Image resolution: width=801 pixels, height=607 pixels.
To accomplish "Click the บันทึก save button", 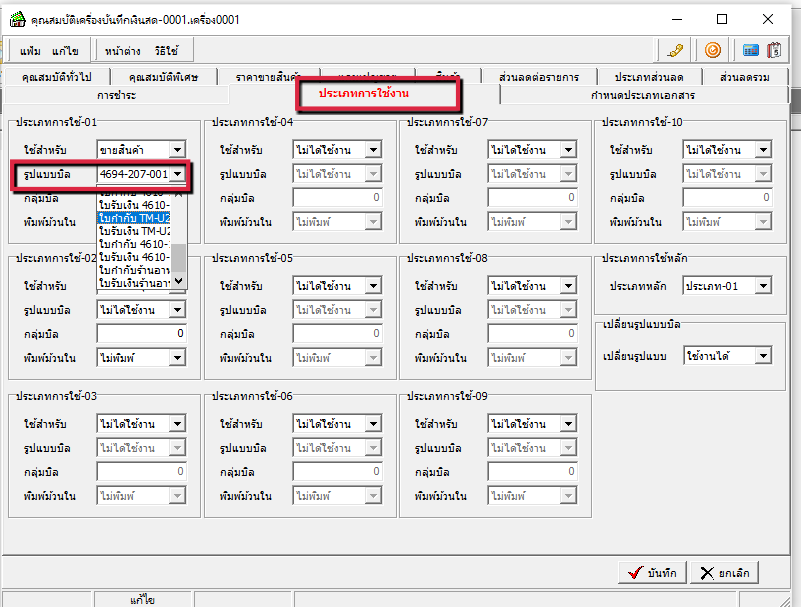I will coord(651,573).
